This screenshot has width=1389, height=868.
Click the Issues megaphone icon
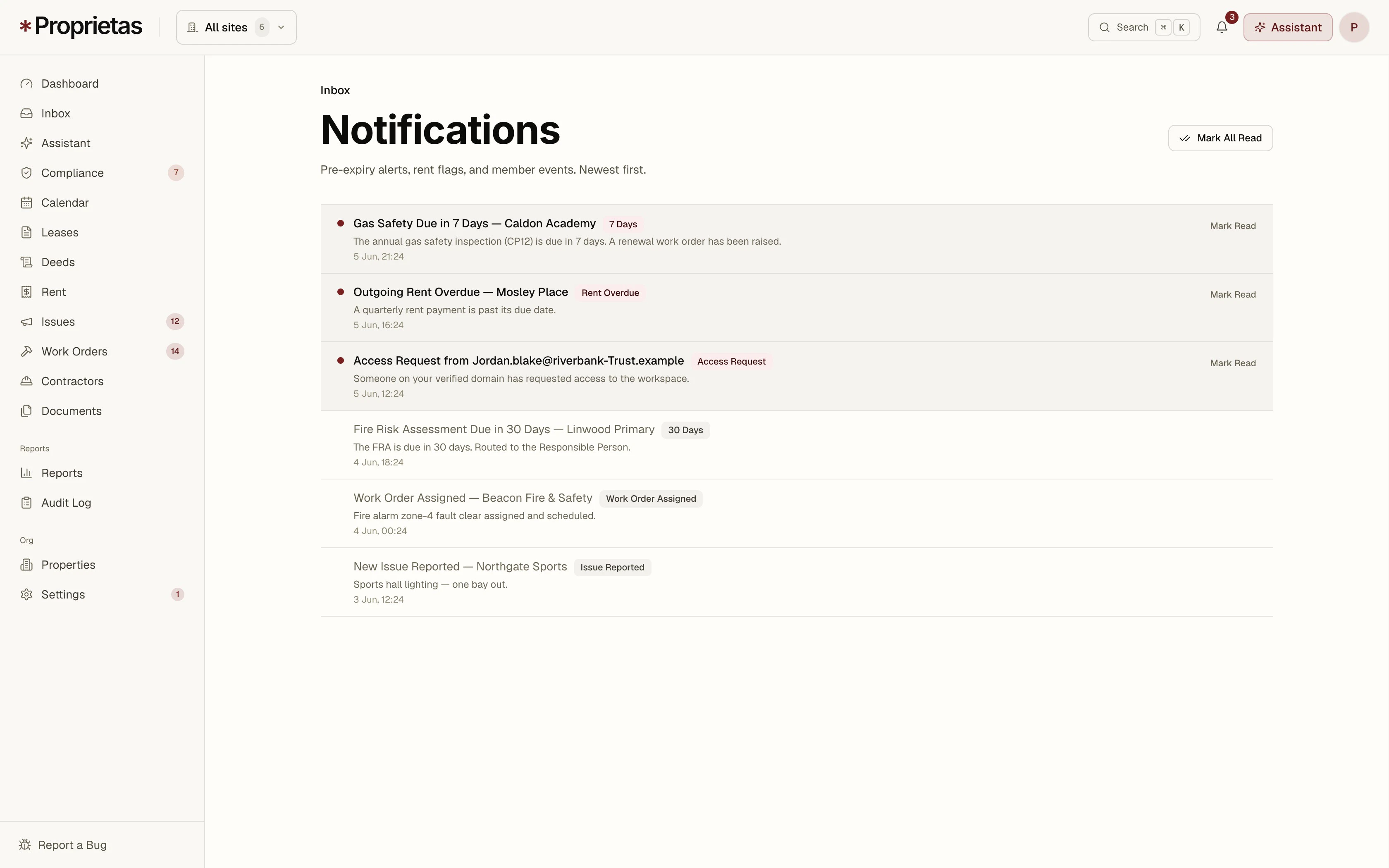pyautogui.click(x=26, y=322)
